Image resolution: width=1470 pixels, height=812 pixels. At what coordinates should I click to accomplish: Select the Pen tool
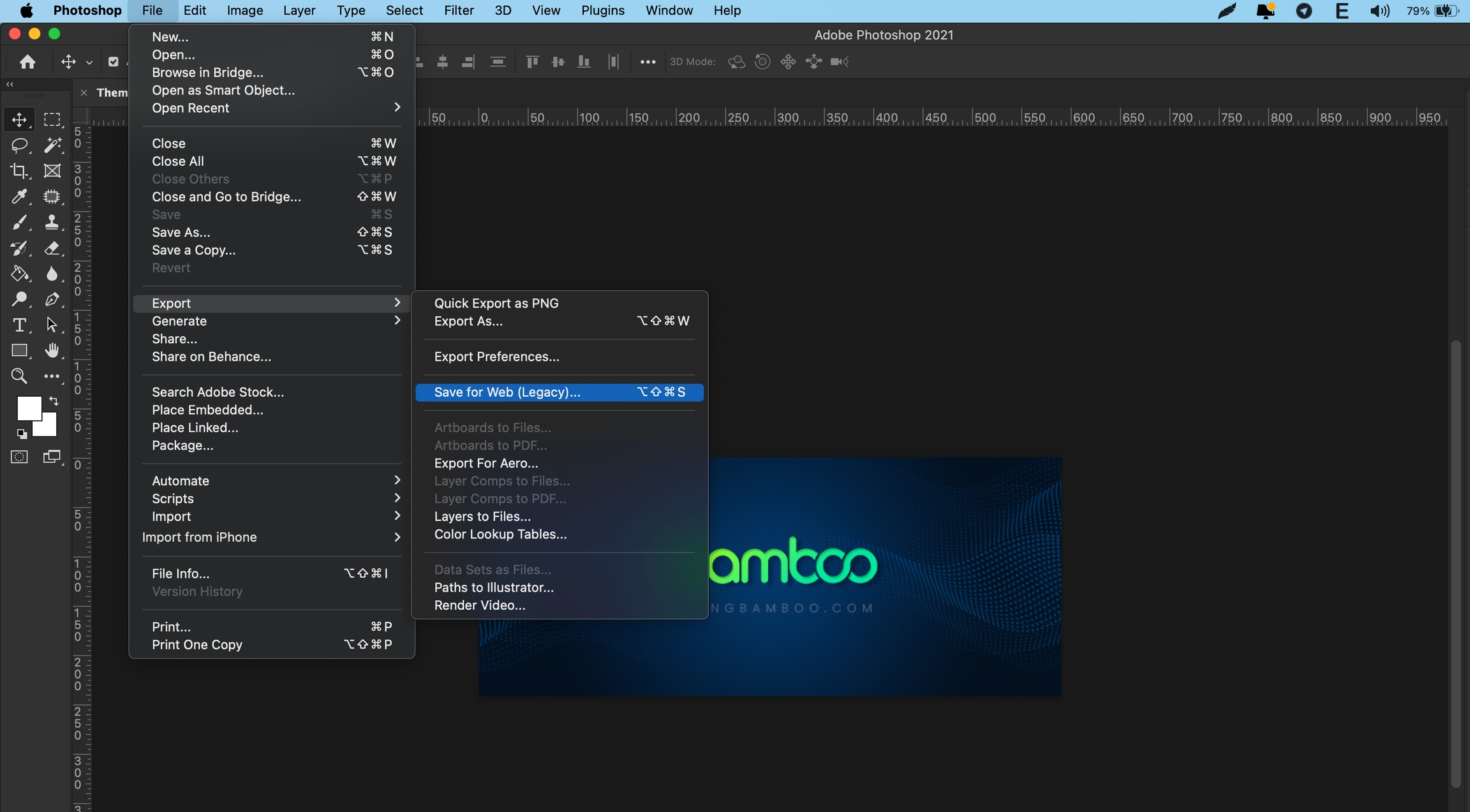click(x=52, y=299)
